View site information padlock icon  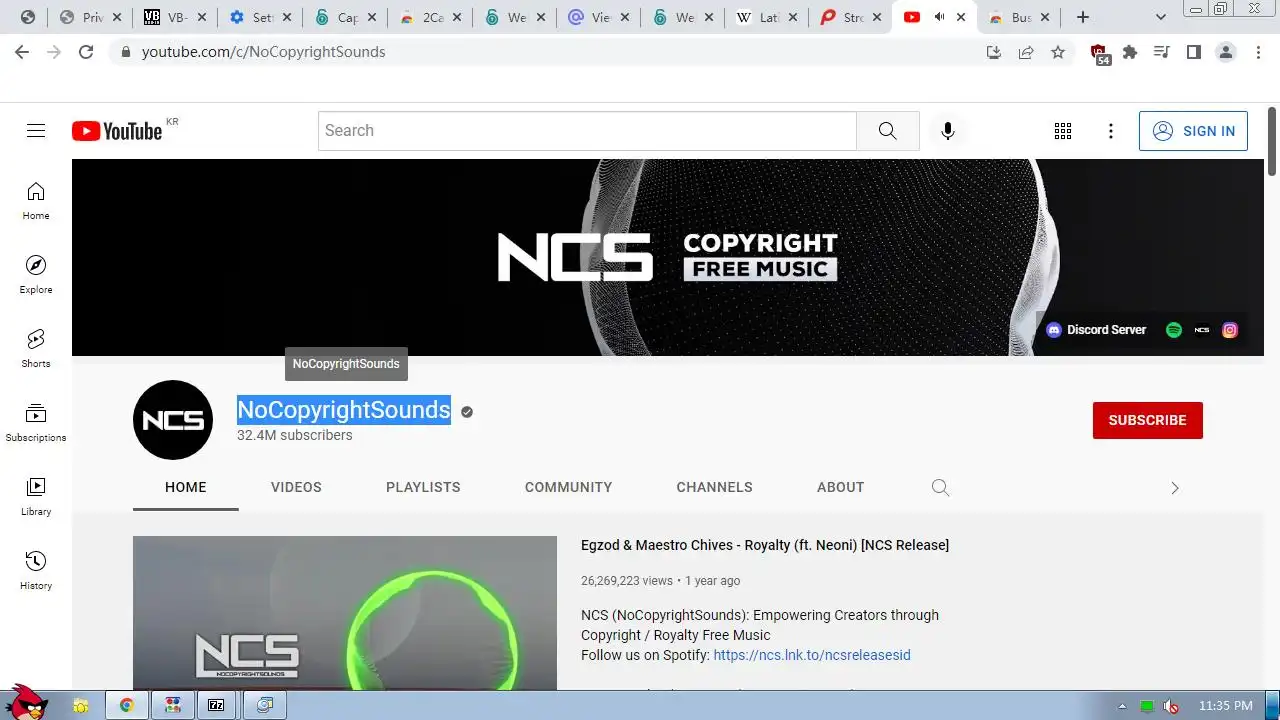click(125, 52)
